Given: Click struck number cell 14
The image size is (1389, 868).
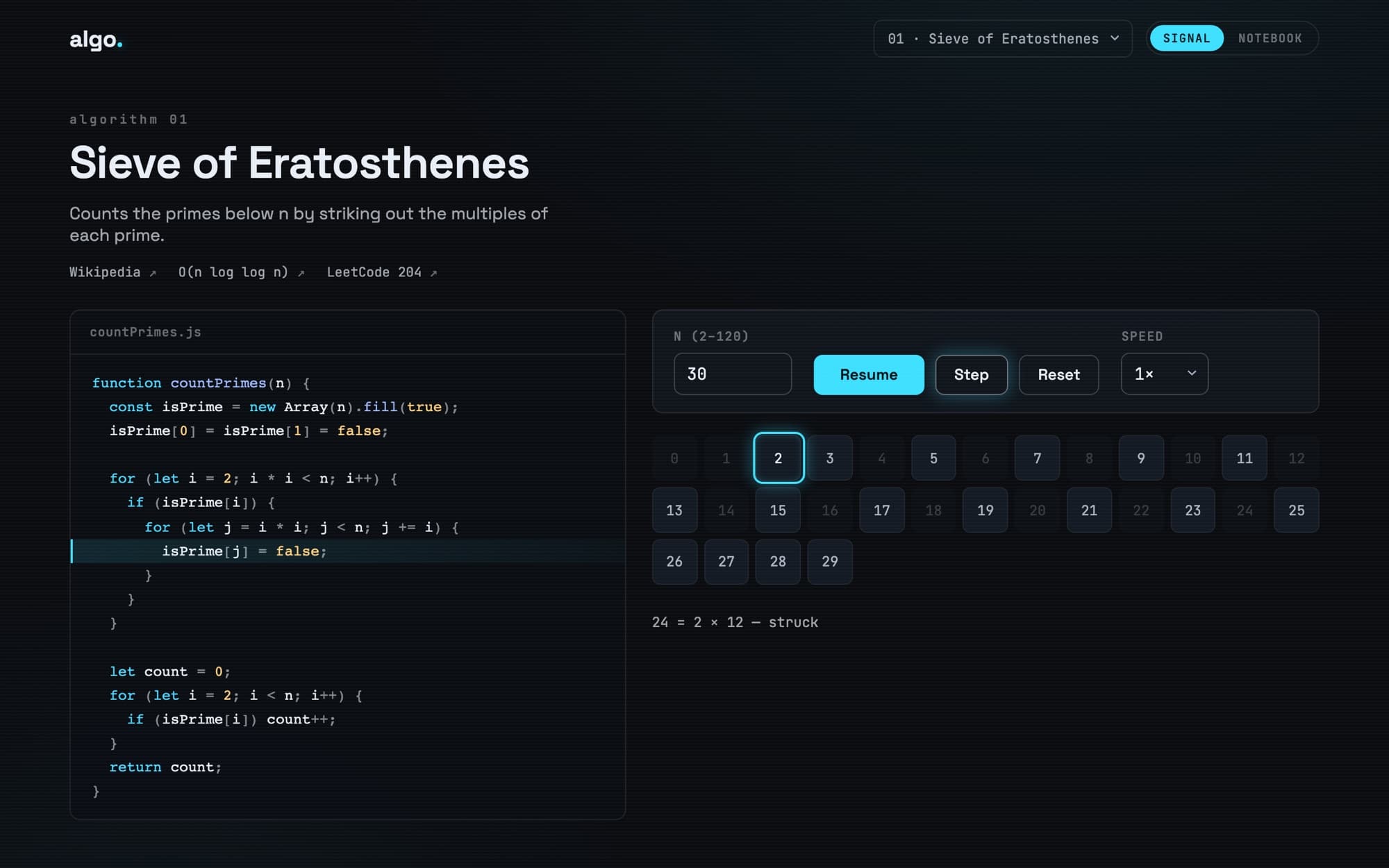Looking at the screenshot, I should coord(726,510).
